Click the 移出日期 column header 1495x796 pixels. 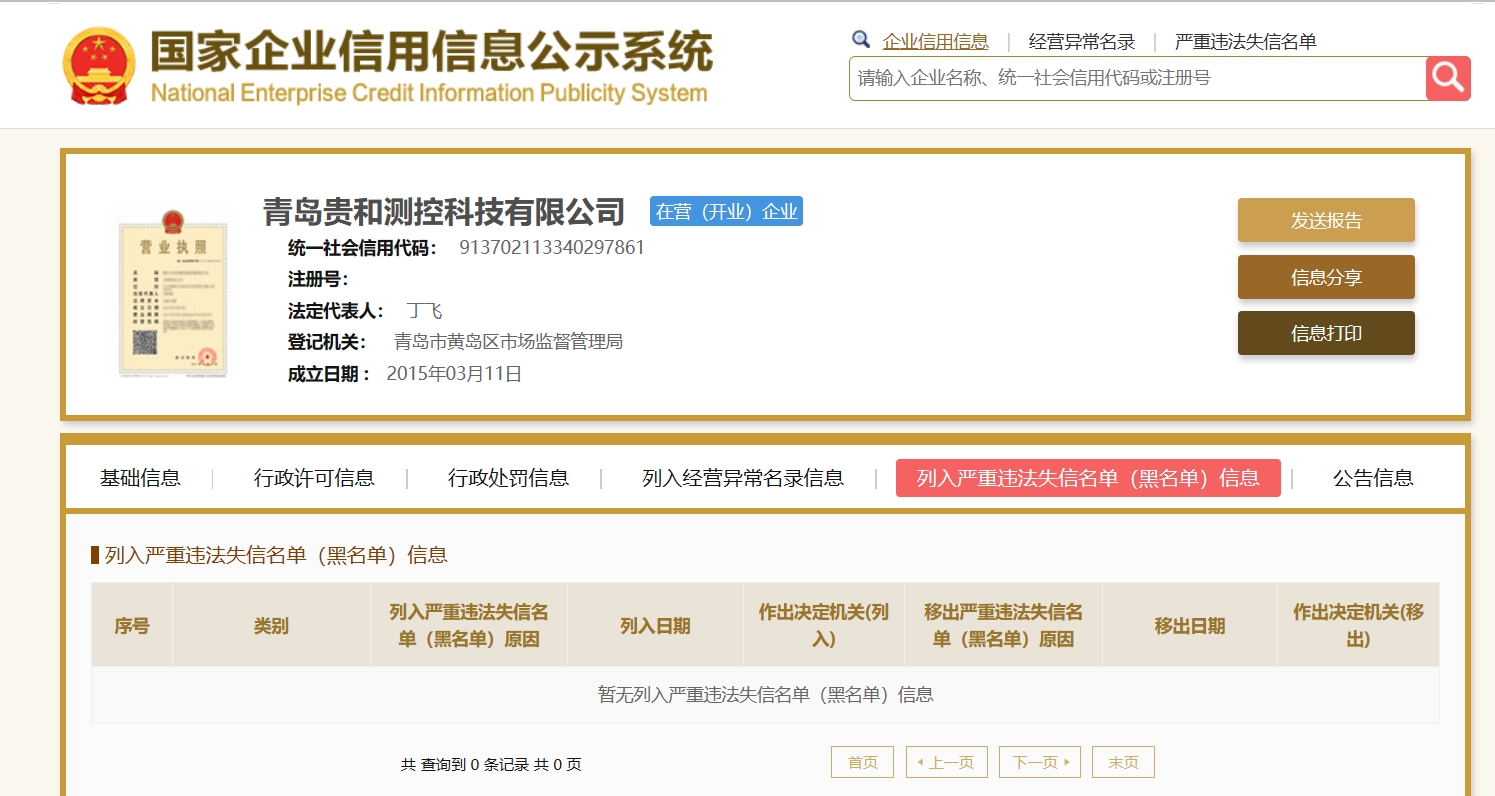click(x=1189, y=626)
